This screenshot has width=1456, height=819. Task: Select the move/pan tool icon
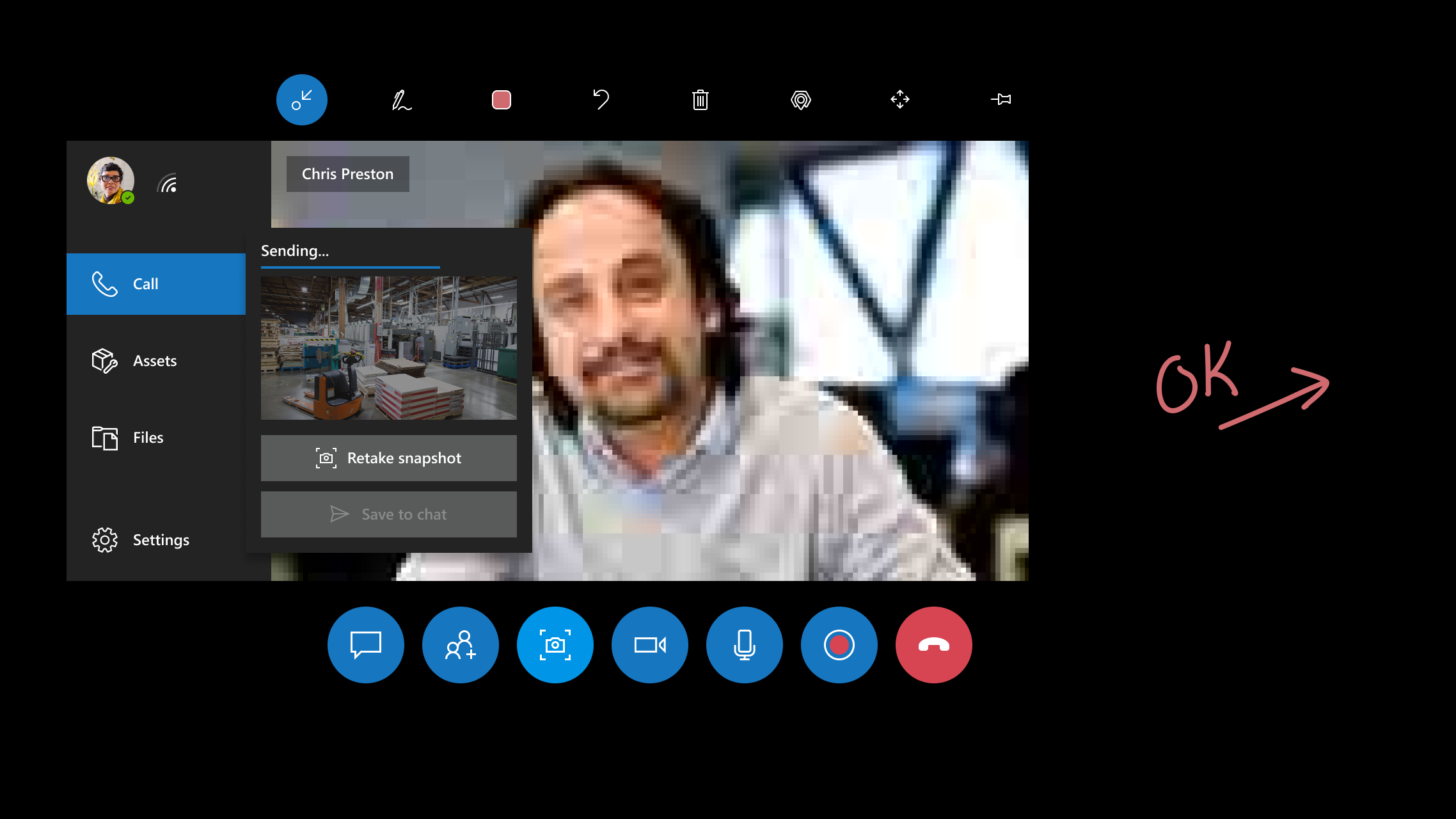point(900,99)
